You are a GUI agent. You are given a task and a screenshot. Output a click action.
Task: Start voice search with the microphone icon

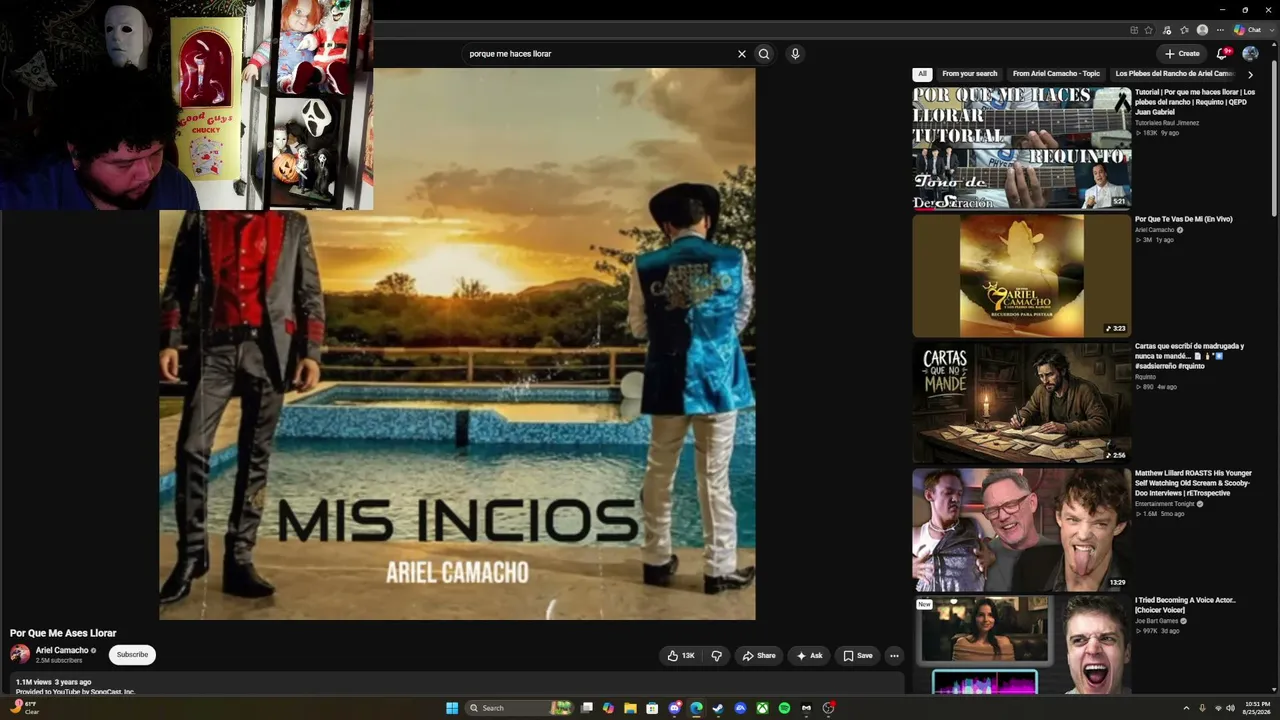point(795,54)
